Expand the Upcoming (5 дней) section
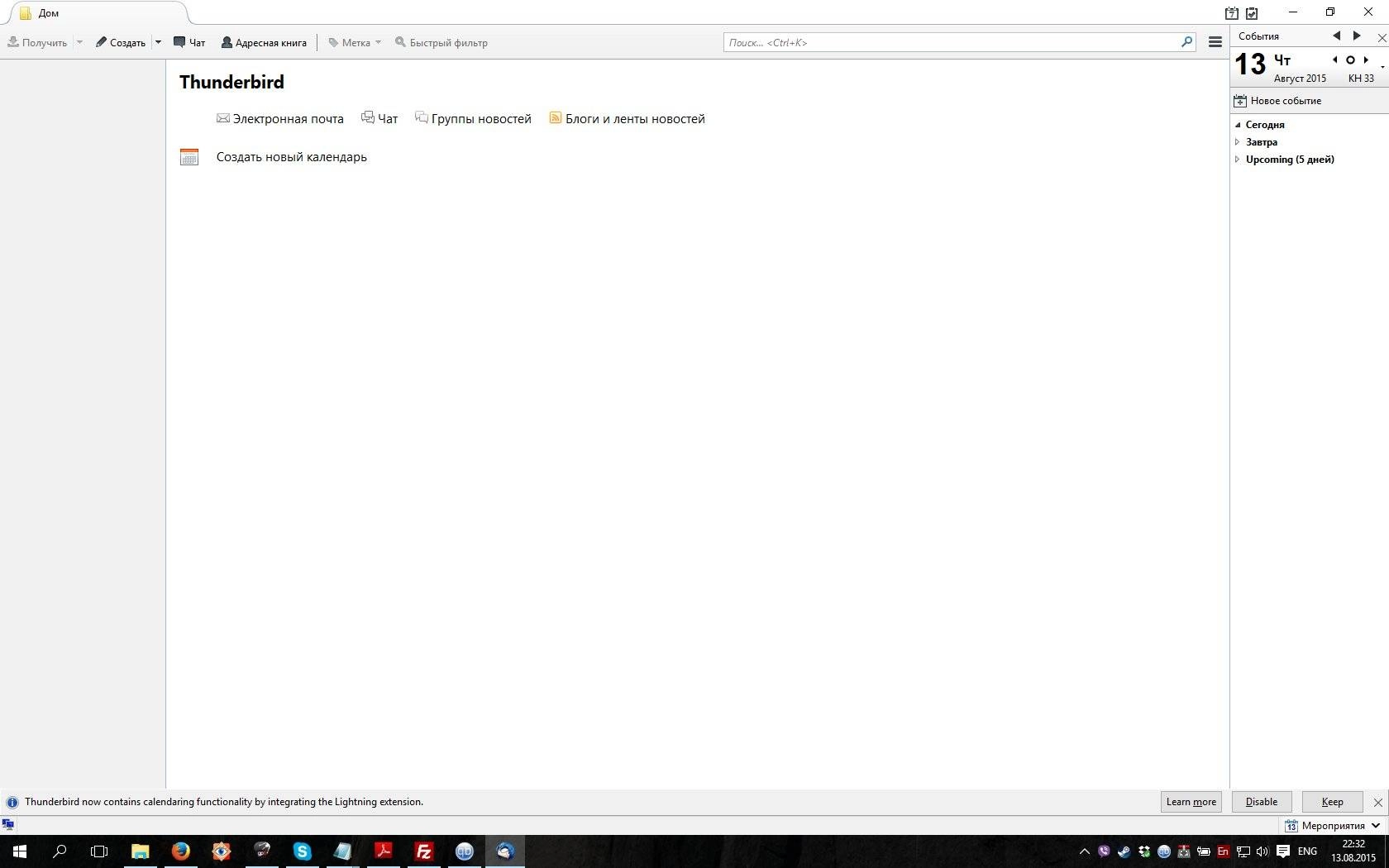 coord(1238,160)
